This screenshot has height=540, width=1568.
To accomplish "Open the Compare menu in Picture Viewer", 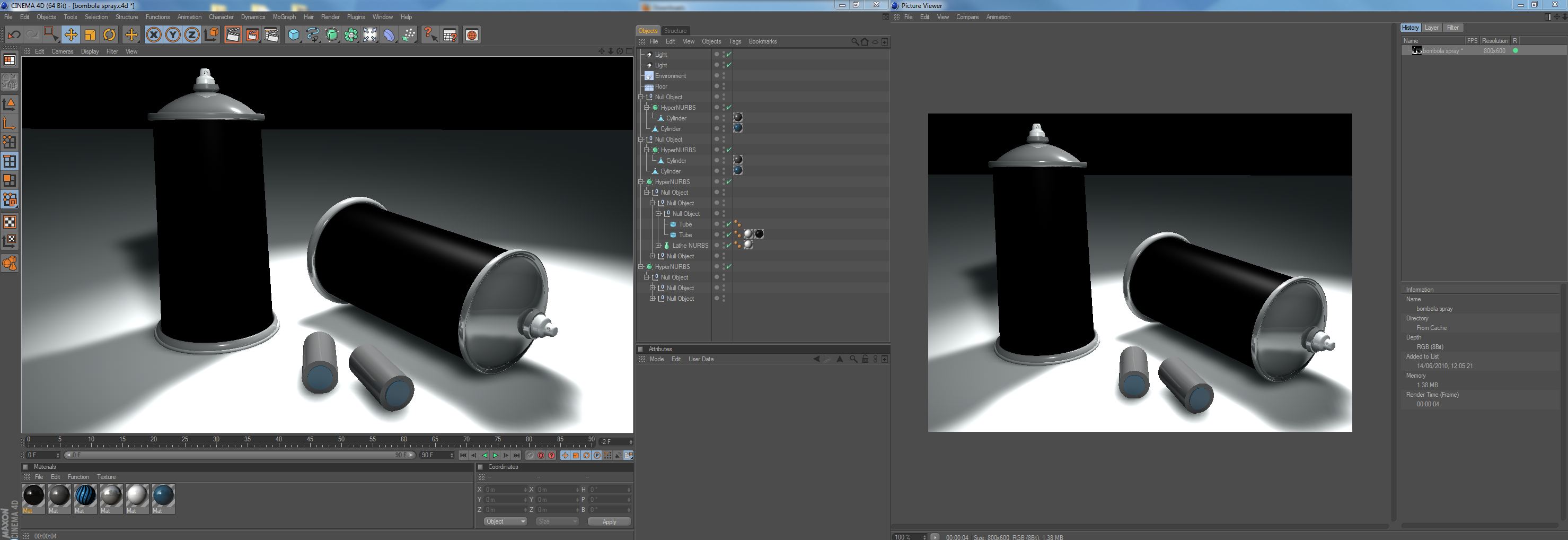I will pos(967,17).
